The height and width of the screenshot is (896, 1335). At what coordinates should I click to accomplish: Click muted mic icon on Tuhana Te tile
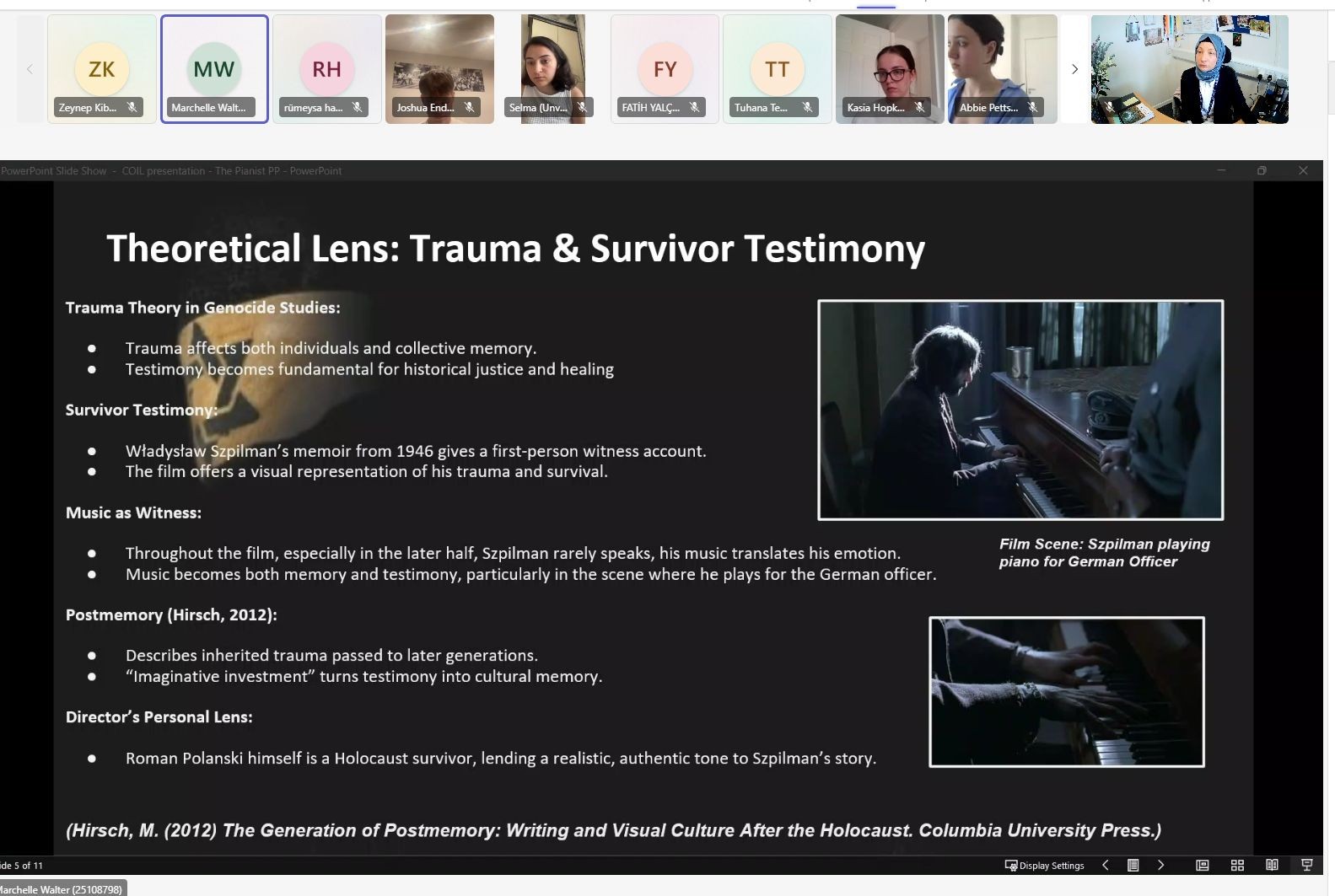point(807,107)
